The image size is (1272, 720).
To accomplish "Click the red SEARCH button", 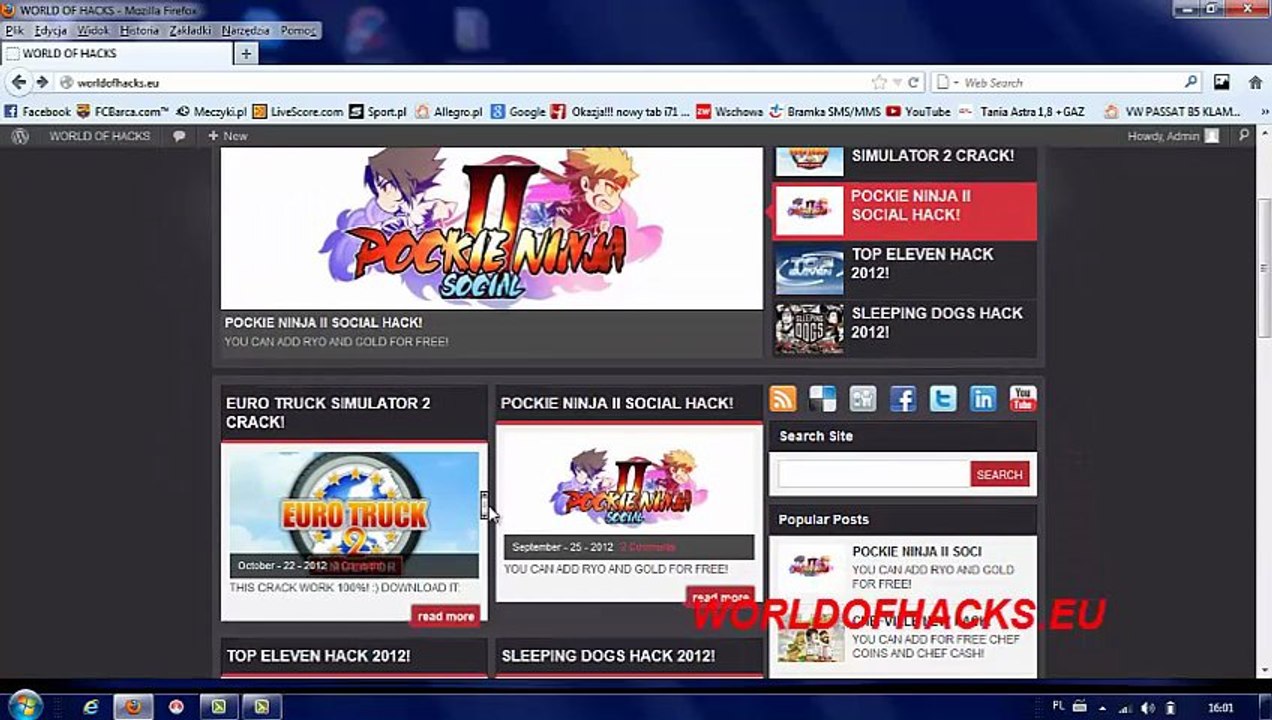I will tap(999, 475).
